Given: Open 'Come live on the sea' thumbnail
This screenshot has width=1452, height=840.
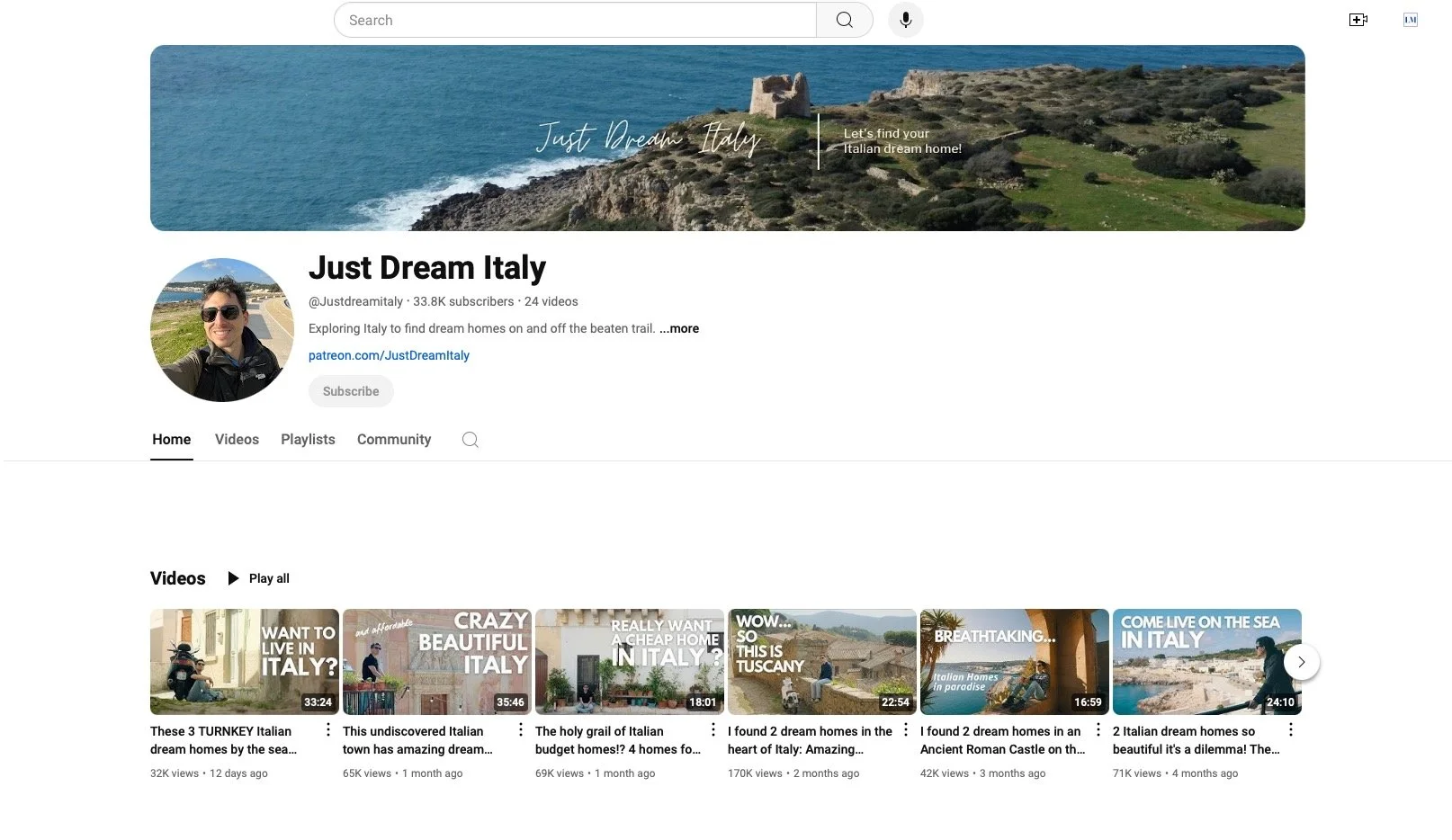Looking at the screenshot, I should click(x=1207, y=662).
